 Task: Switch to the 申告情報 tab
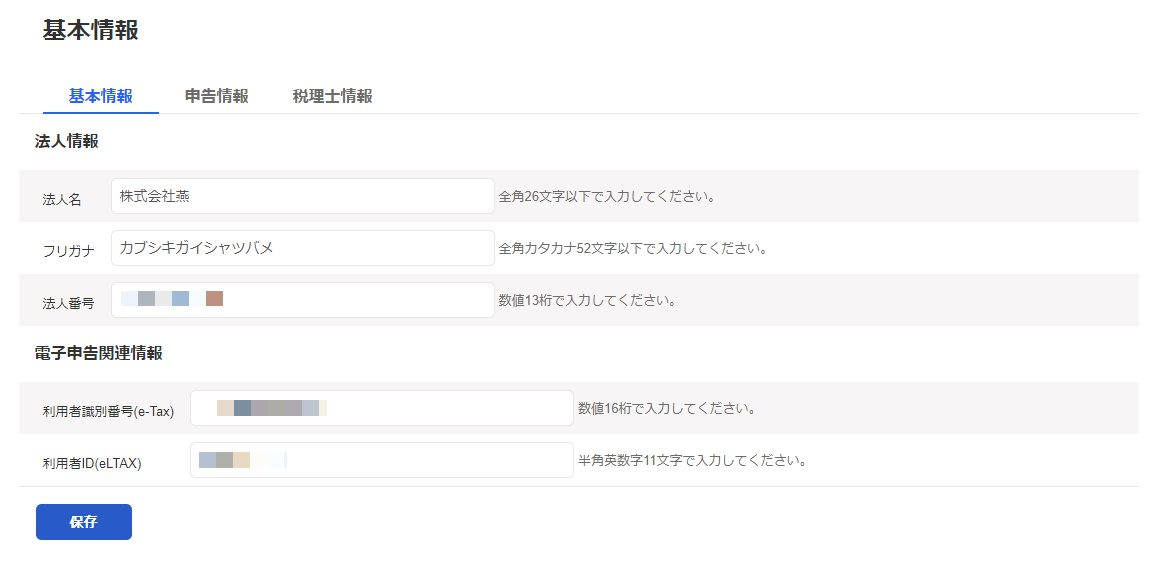pos(216,96)
